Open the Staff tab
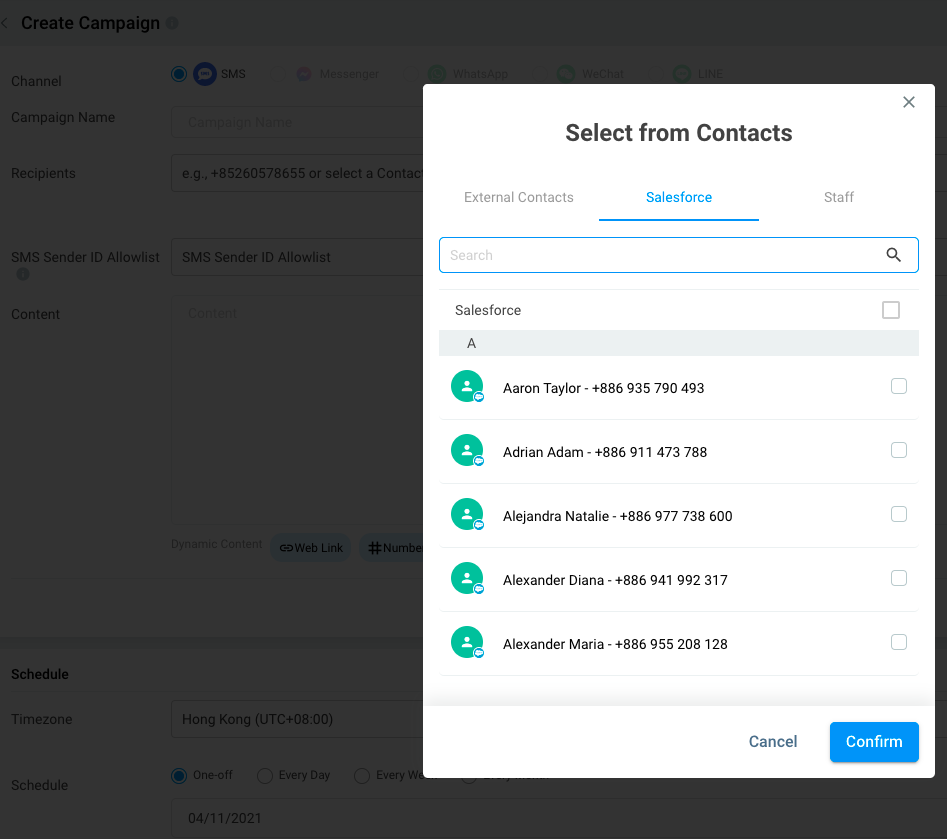 coord(839,197)
